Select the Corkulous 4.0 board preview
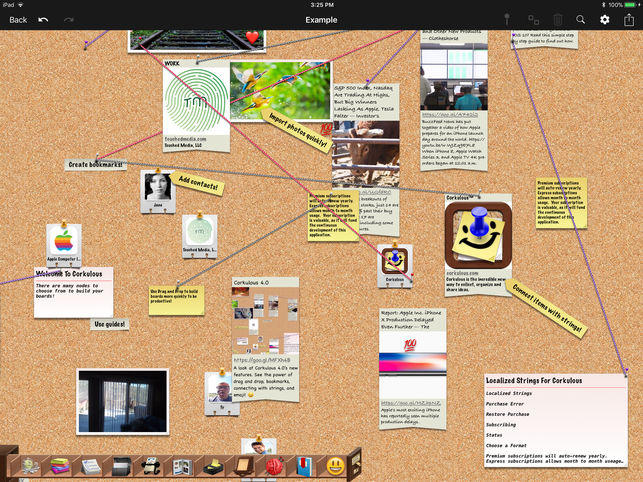This screenshot has height=482, width=643. [265, 320]
